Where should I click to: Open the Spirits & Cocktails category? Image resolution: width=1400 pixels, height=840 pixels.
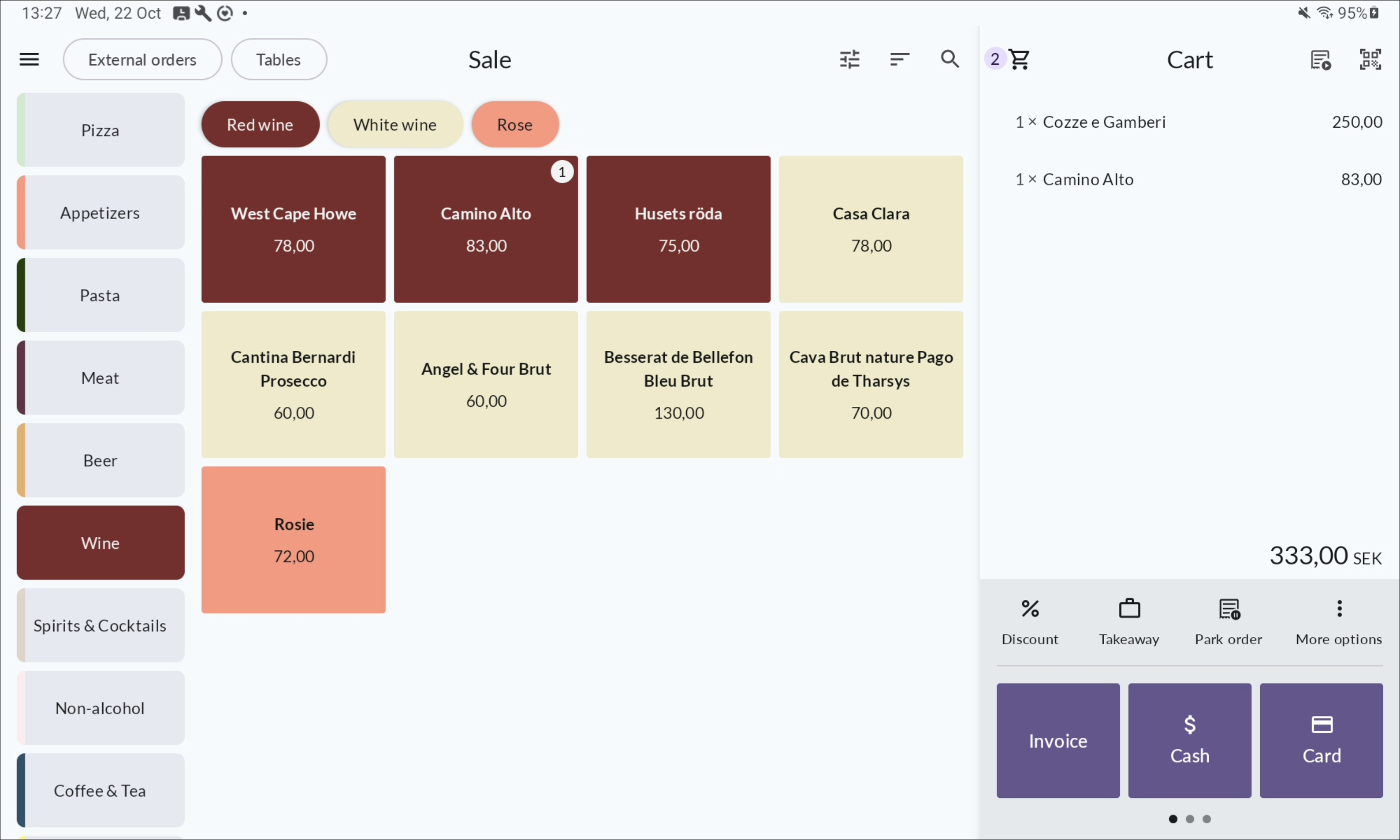tap(100, 625)
